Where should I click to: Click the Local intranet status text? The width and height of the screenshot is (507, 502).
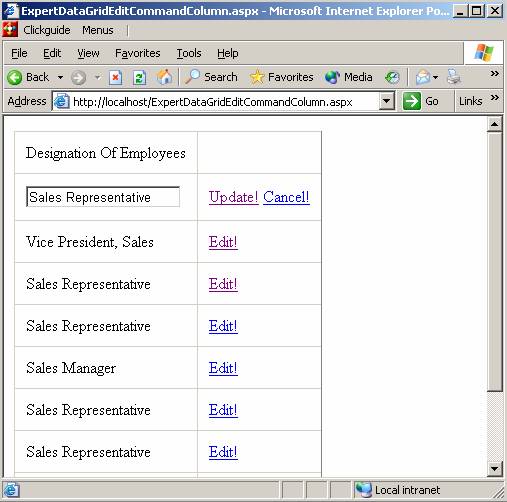tap(407, 490)
